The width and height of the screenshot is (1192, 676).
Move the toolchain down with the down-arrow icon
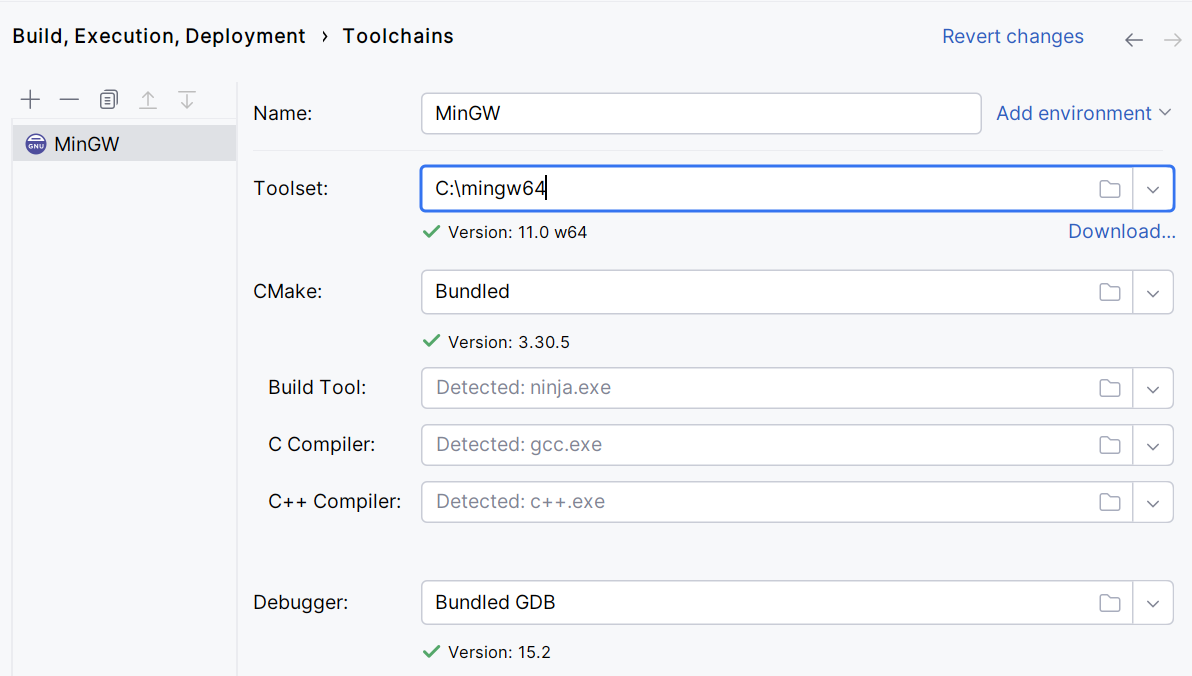186,99
